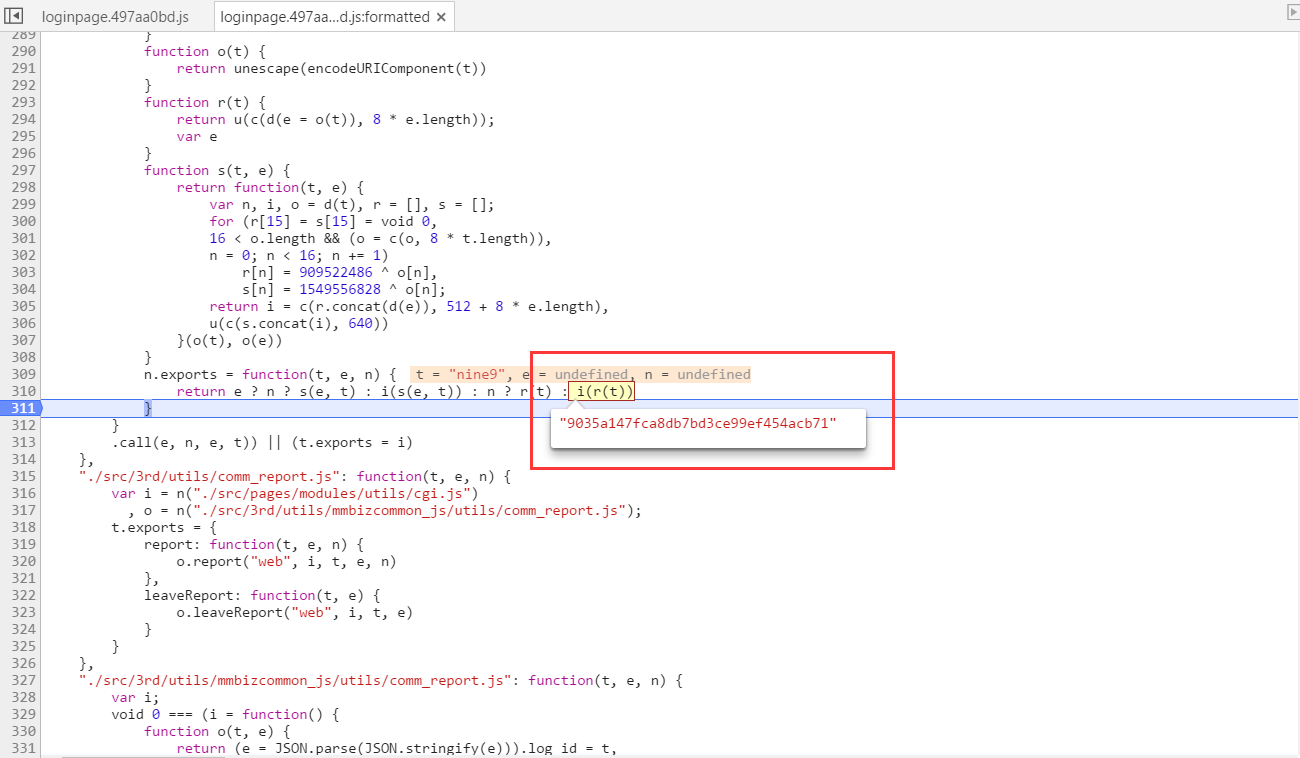Click "var i;" on line 328
Image resolution: width=1300 pixels, height=758 pixels.
[x=136, y=697]
